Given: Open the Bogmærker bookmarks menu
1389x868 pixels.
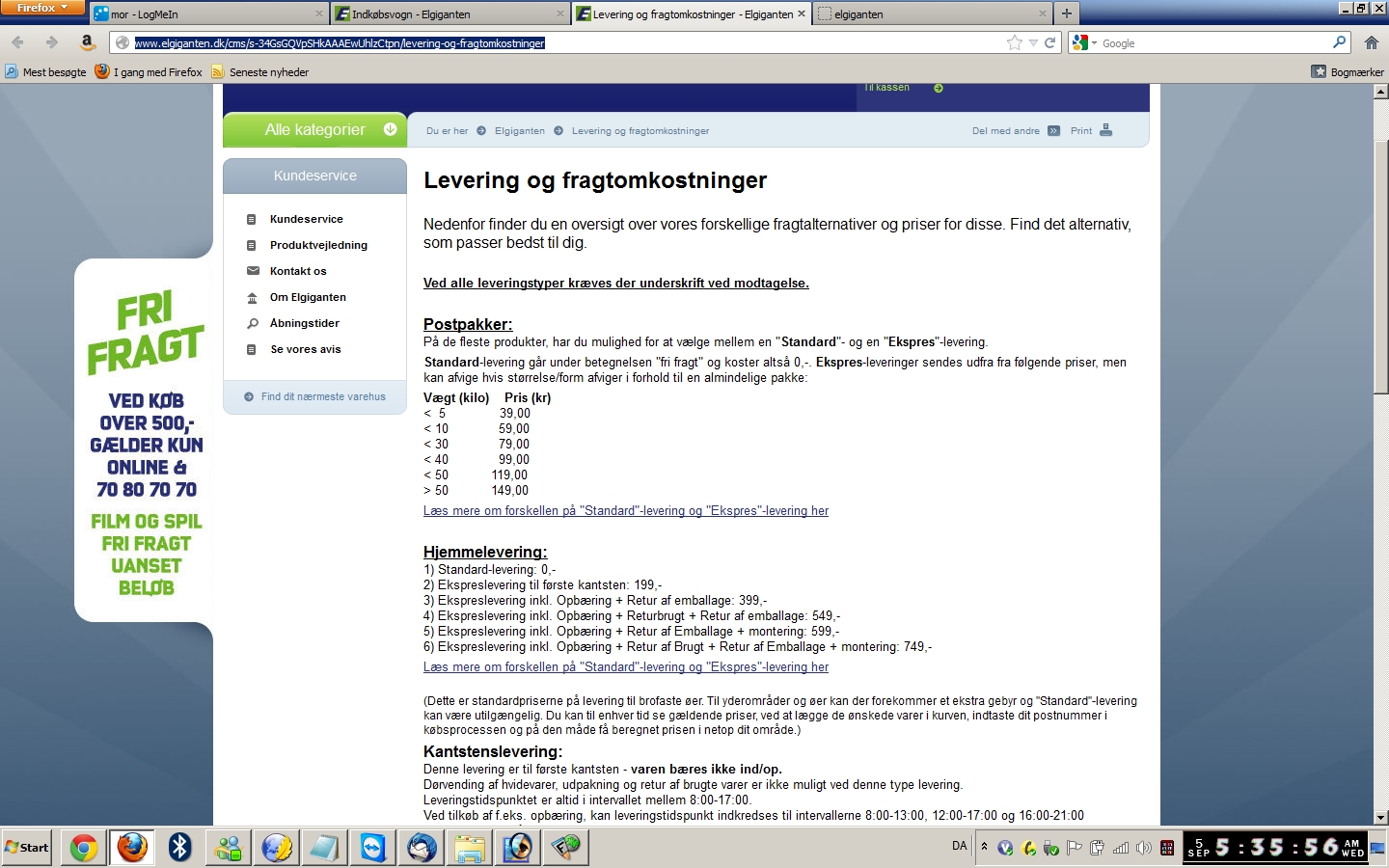Looking at the screenshot, I should pyautogui.click(x=1348, y=71).
